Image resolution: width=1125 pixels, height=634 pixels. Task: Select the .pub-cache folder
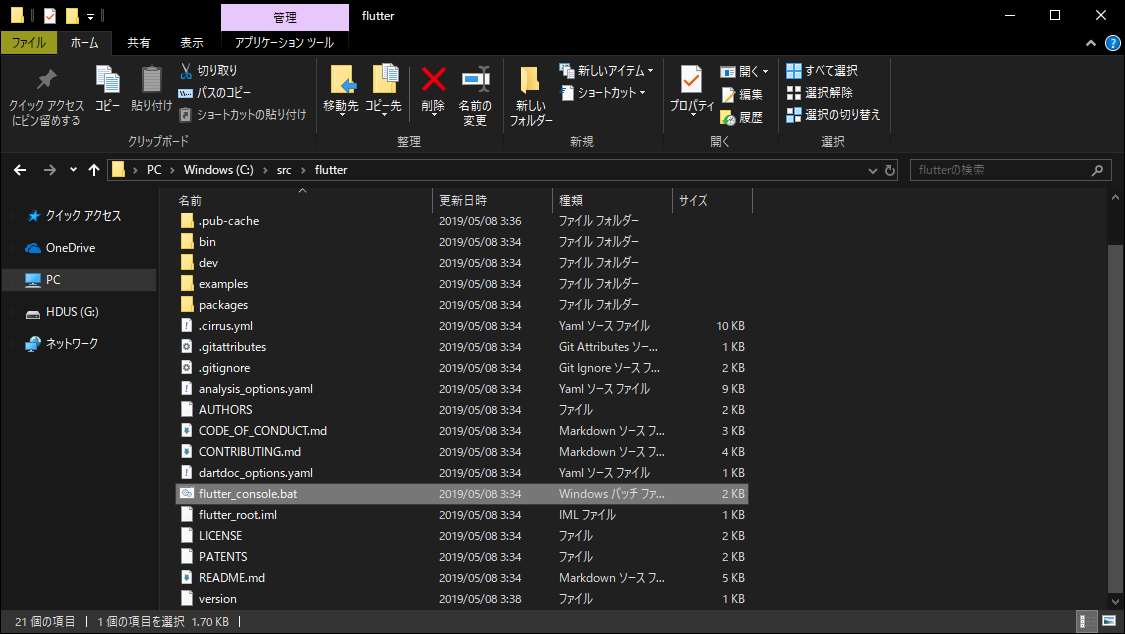coord(462,221)
